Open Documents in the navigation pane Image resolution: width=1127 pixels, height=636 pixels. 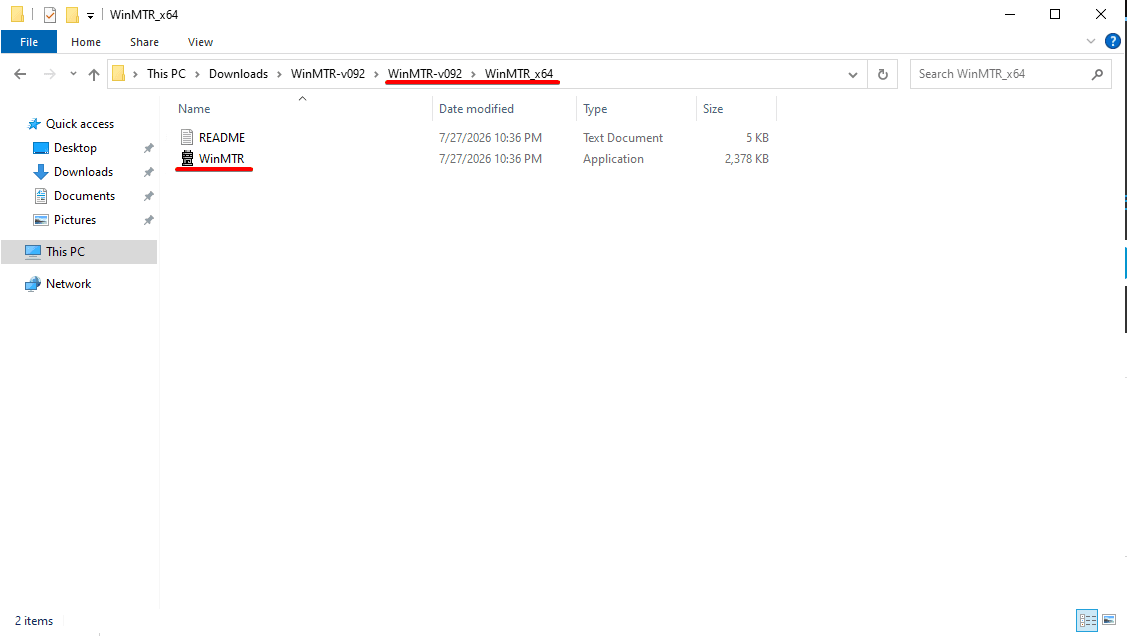pyautogui.click(x=84, y=195)
